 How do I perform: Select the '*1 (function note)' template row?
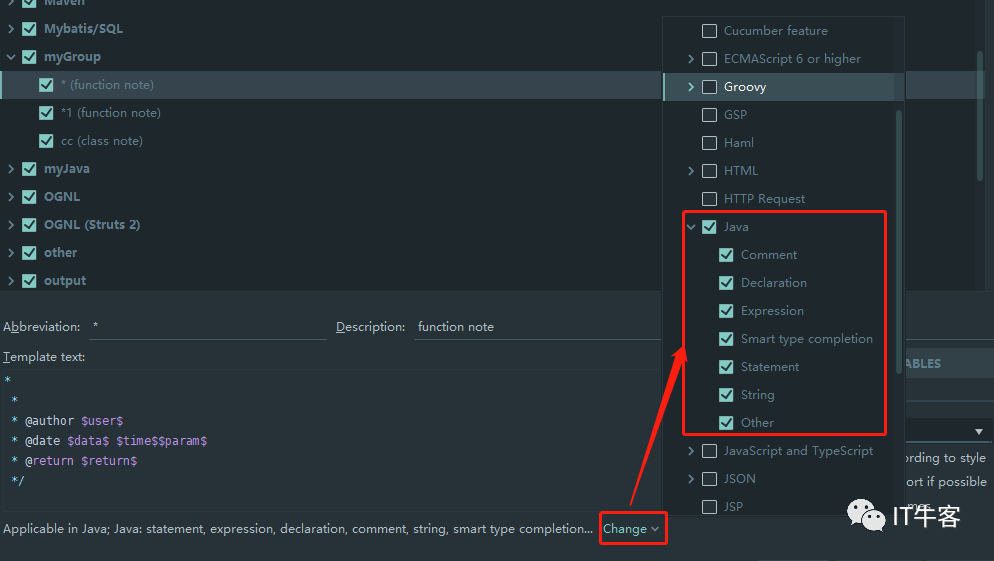pyautogui.click(x=330, y=113)
